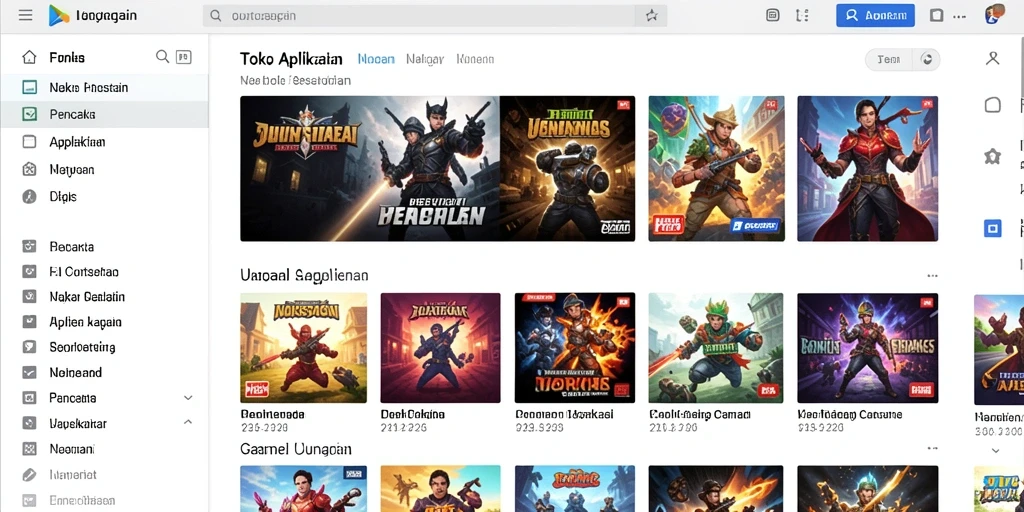Image resolution: width=1024 pixels, height=512 pixels.
Task: Open the cowboy gunner featured card
Action: coord(716,168)
